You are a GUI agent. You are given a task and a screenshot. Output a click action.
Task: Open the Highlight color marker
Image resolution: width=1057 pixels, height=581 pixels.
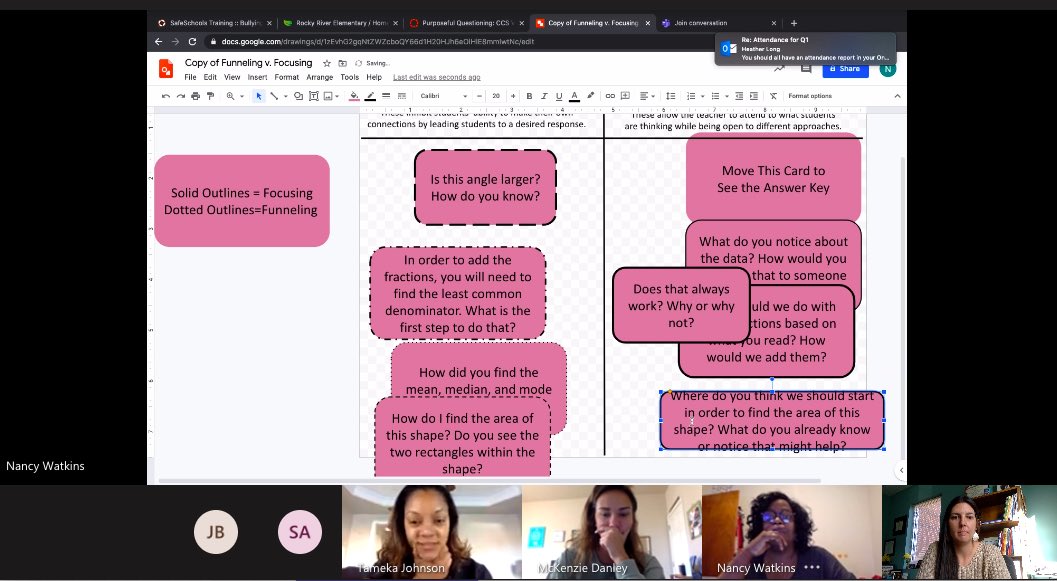point(591,96)
